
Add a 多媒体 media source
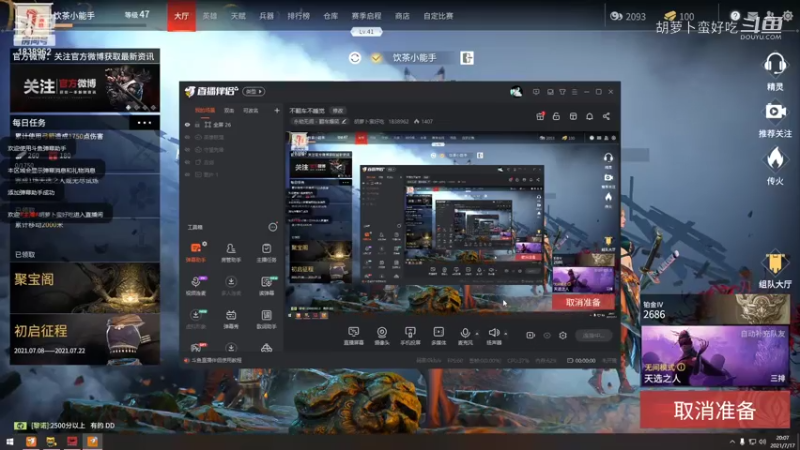coord(438,336)
